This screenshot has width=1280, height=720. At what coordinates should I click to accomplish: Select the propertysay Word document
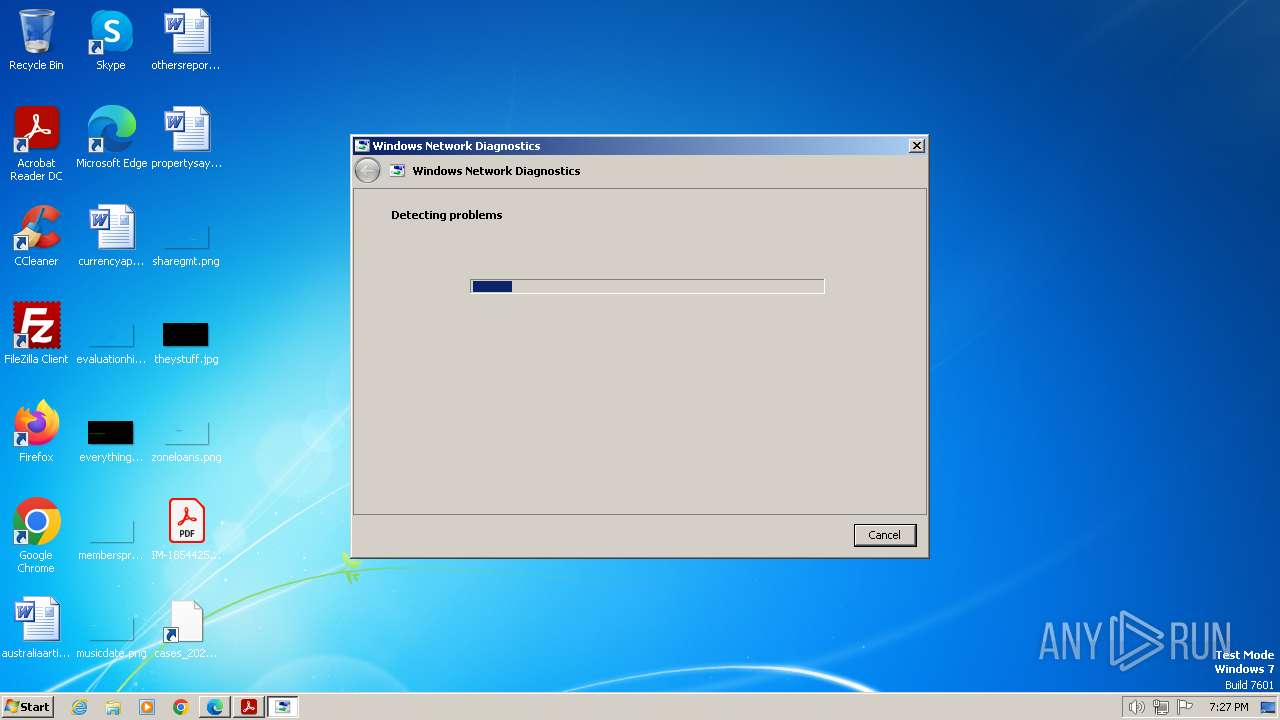pos(186,138)
